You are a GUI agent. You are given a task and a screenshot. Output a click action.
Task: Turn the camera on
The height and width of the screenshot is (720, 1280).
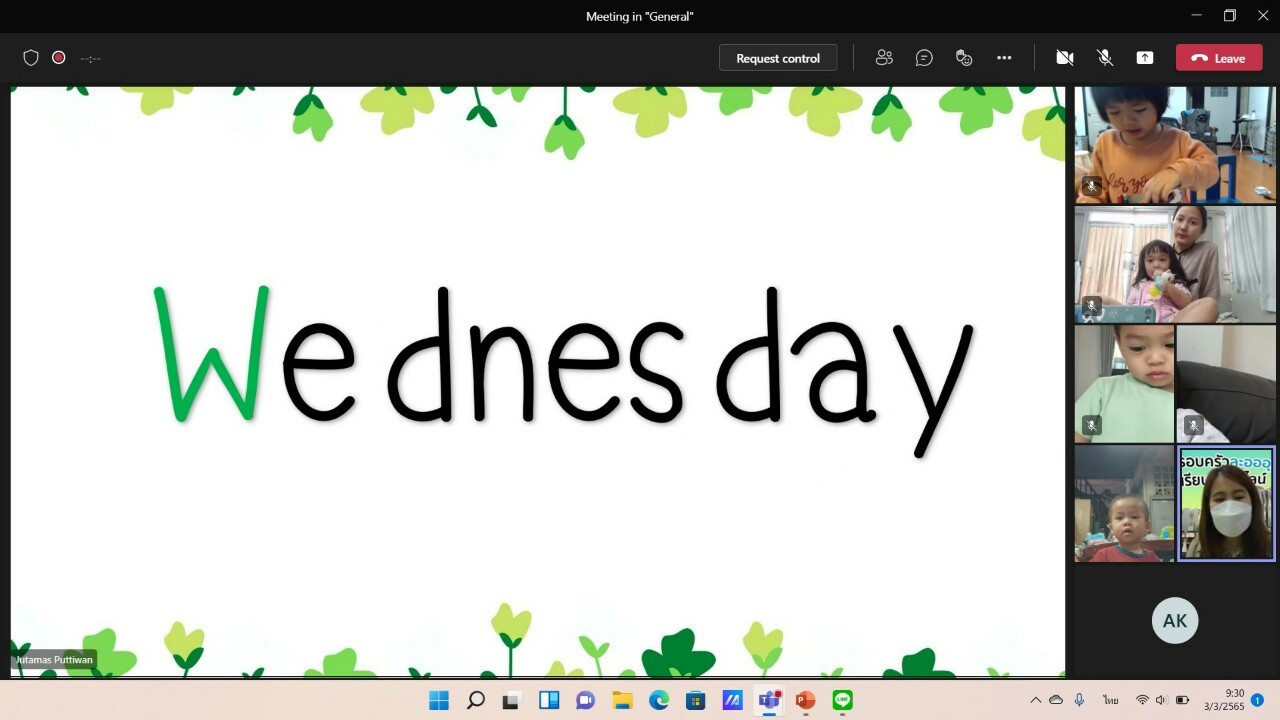(1065, 58)
